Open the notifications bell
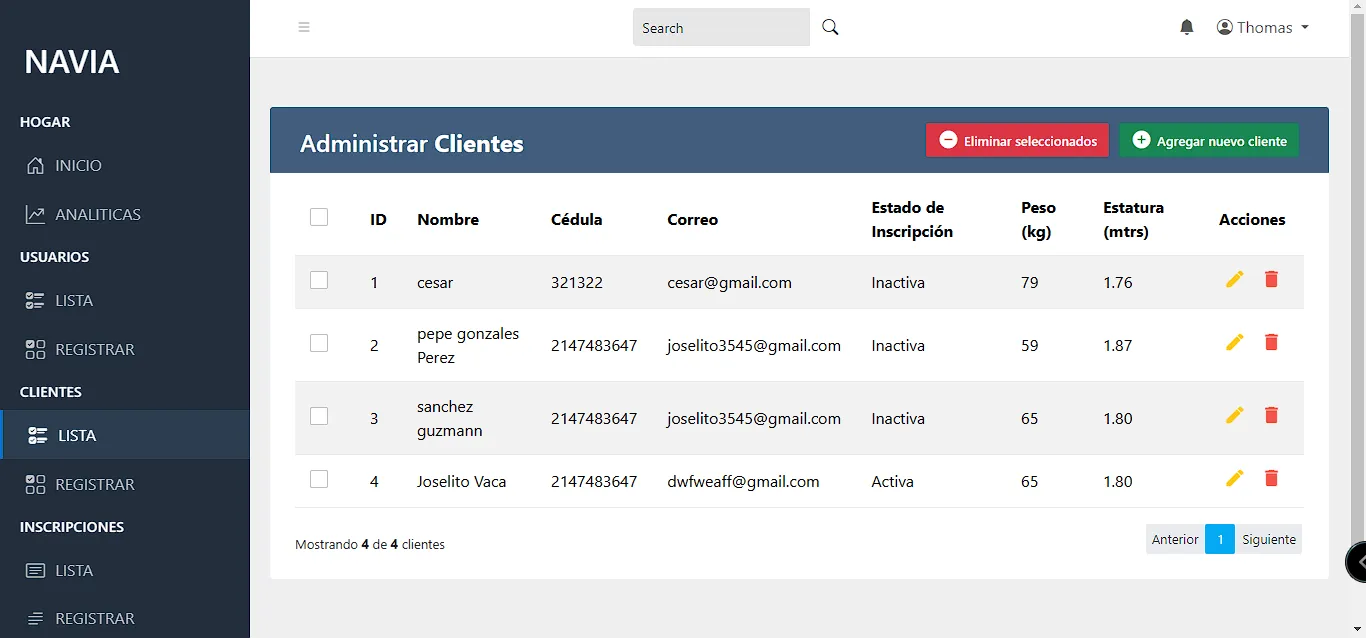 1187,28
